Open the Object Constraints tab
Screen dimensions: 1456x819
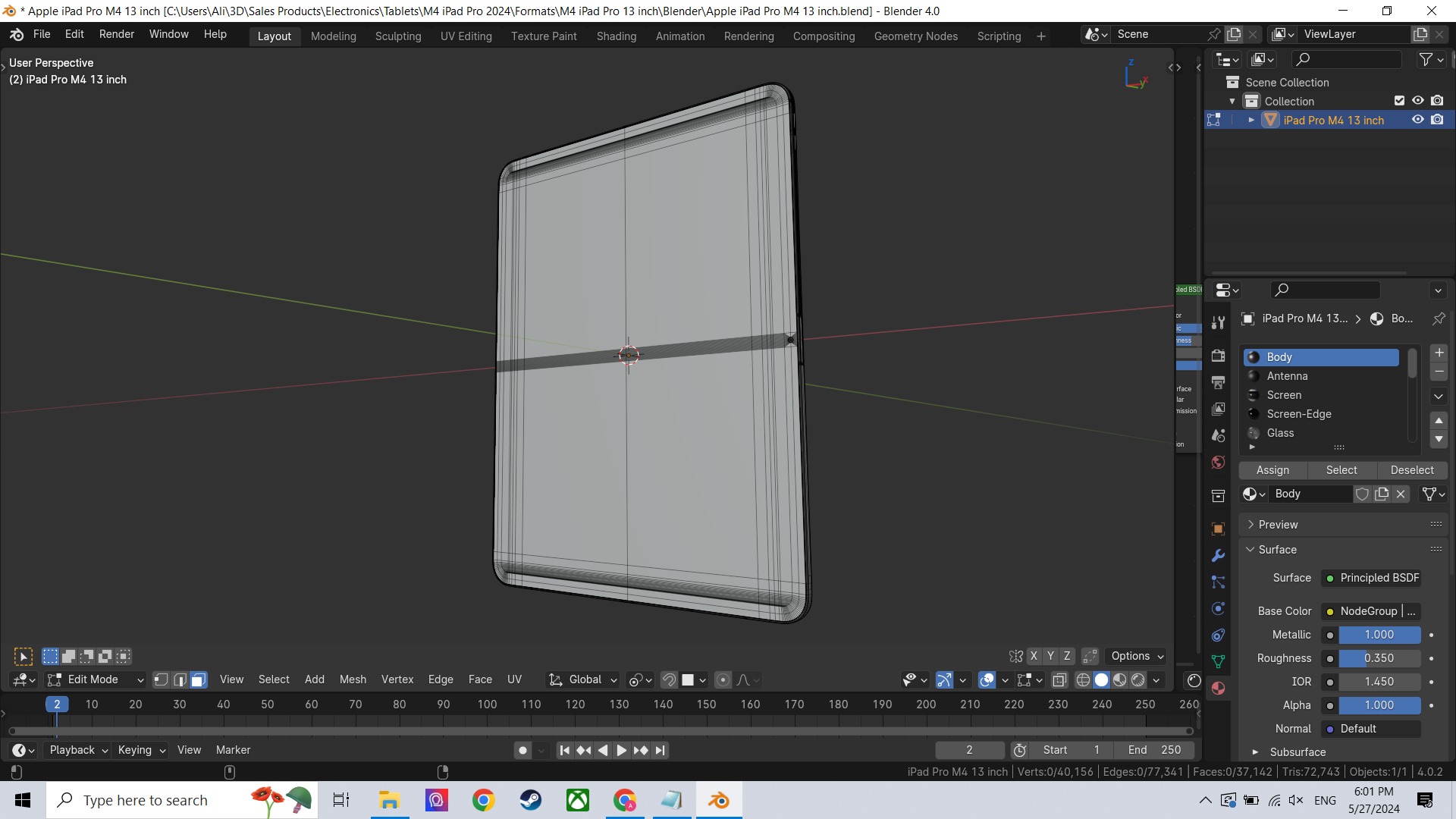coord(1218,635)
